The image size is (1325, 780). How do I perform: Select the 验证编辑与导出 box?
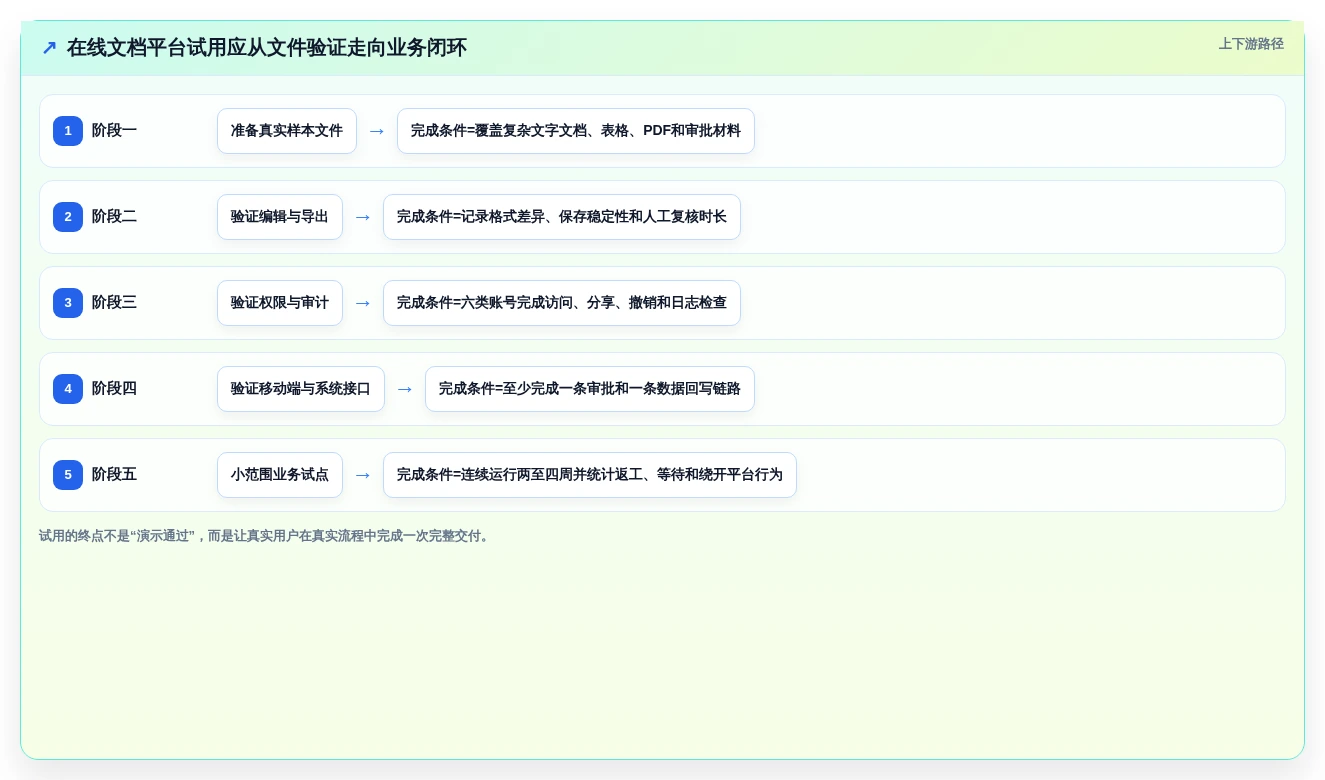point(280,217)
